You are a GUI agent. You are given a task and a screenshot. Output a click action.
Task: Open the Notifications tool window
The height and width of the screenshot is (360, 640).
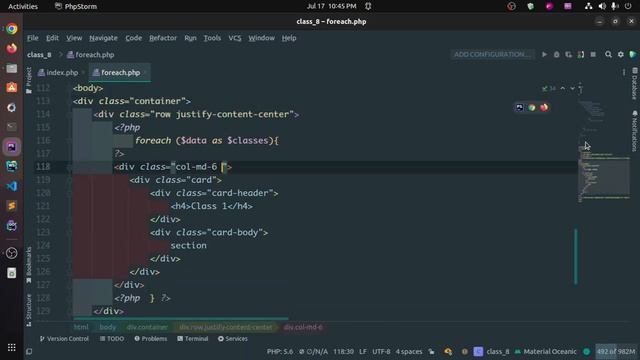[x=634, y=131]
